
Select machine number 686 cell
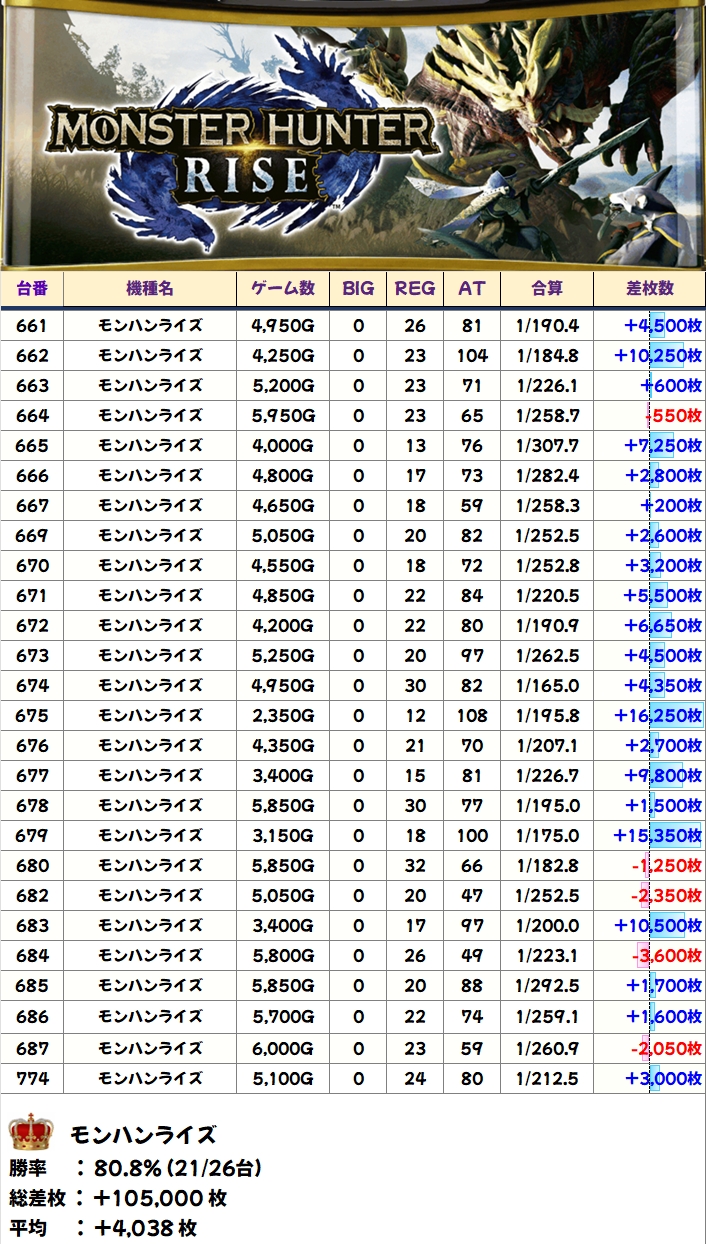[x=32, y=1016]
